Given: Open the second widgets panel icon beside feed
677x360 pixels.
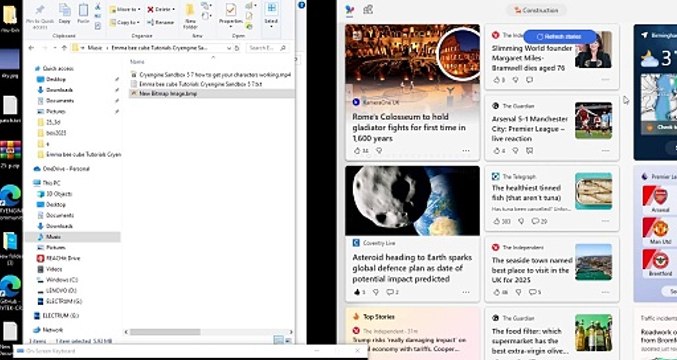Looking at the screenshot, I should [368, 9].
